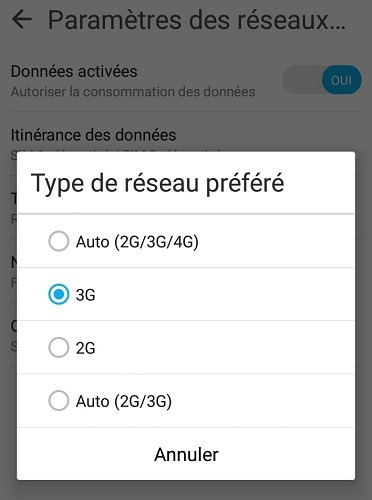Click blank space right of Auto (2G/3G)
The height and width of the screenshot is (500, 372).
click(x=263, y=400)
